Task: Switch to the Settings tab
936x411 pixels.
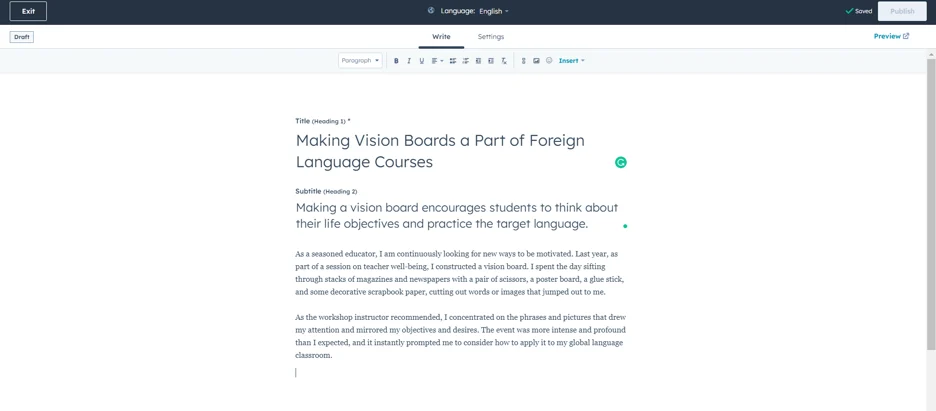Action: click(491, 37)
